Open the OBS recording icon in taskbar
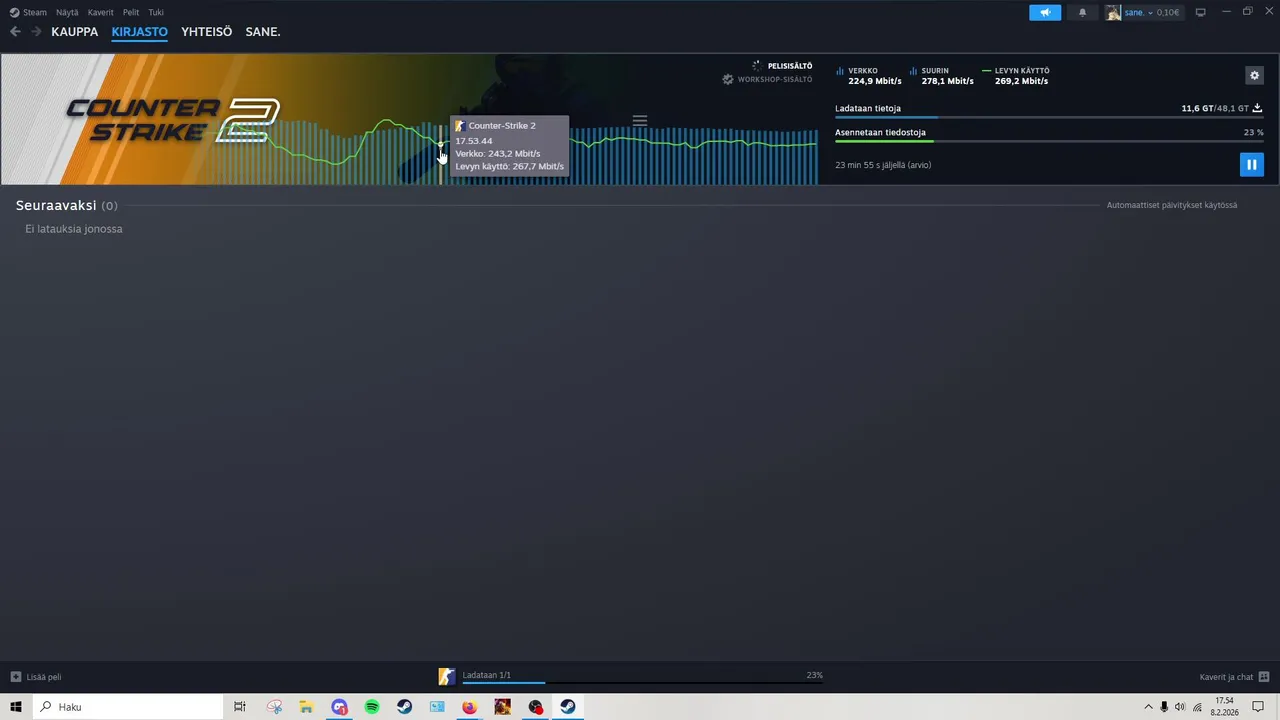Viewport: 1280px width, 720px height. pyautogui.click(x=535, y=707)
